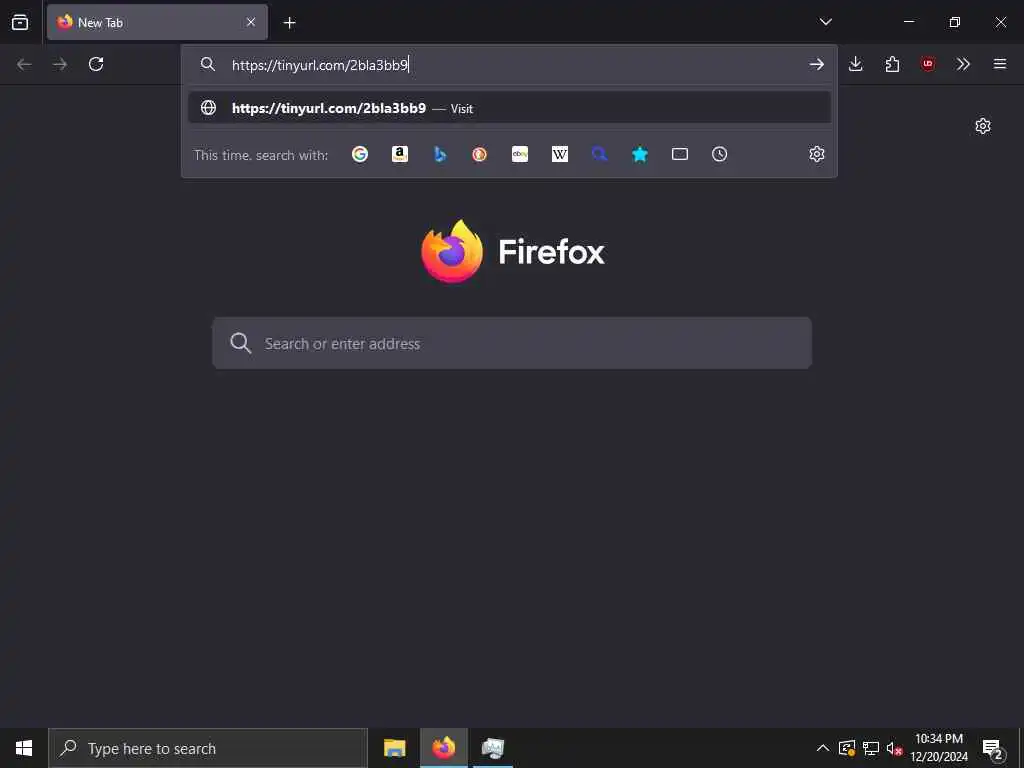Open the notification center icon
This screenshot has width=1024, height=768.
pos(993,749)
